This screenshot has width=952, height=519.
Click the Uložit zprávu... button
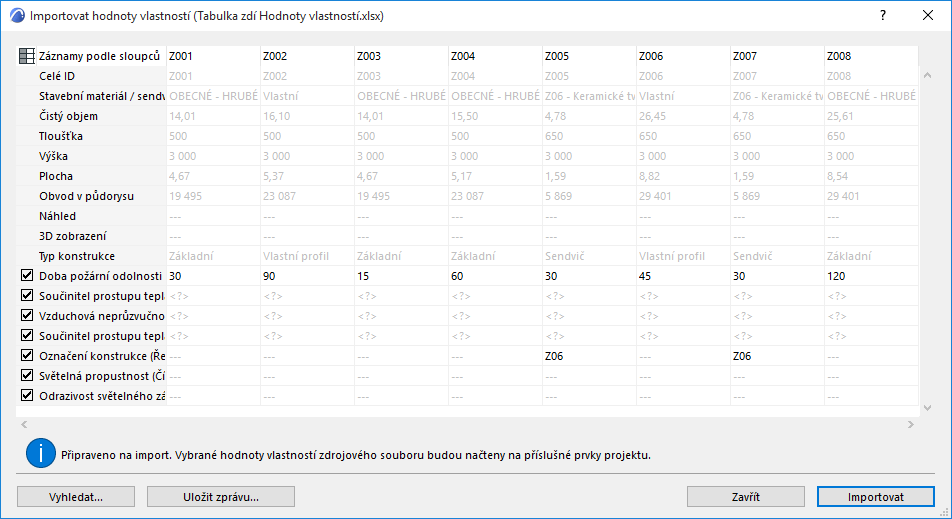[x=221, y=497]
